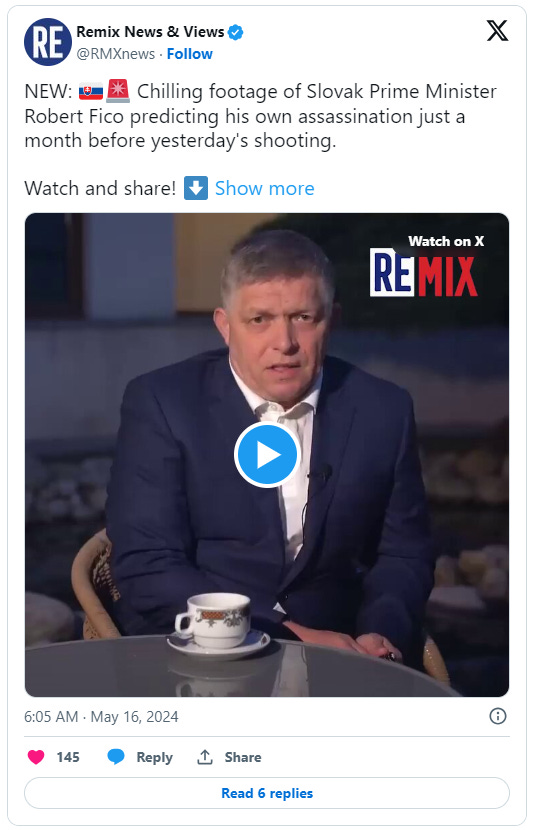Click the 145 likes count
The height and width of the screenshot is (830, 540).
68,757
